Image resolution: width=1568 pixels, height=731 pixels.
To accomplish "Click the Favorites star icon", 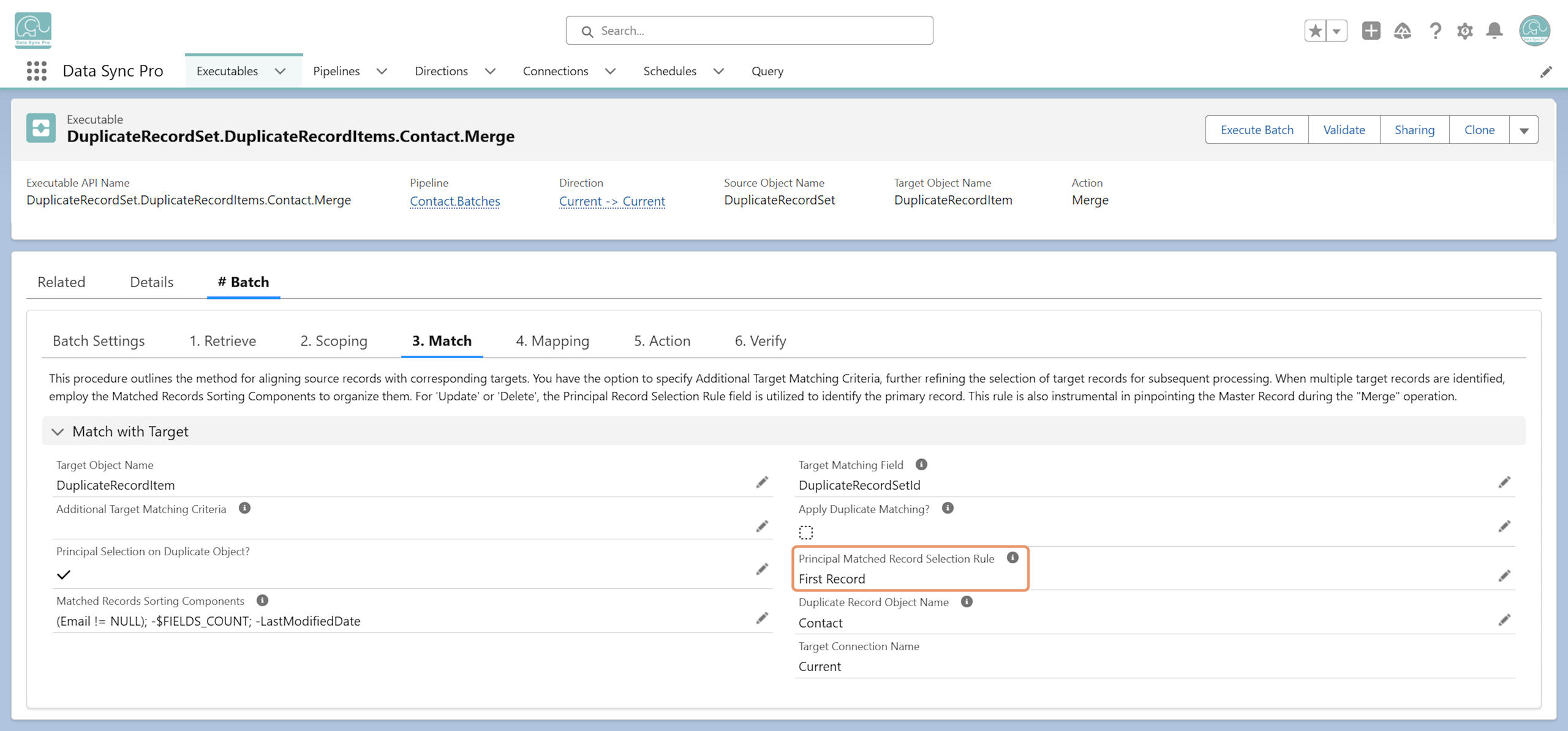I will pyautogui.click(x=1315, y=31).
